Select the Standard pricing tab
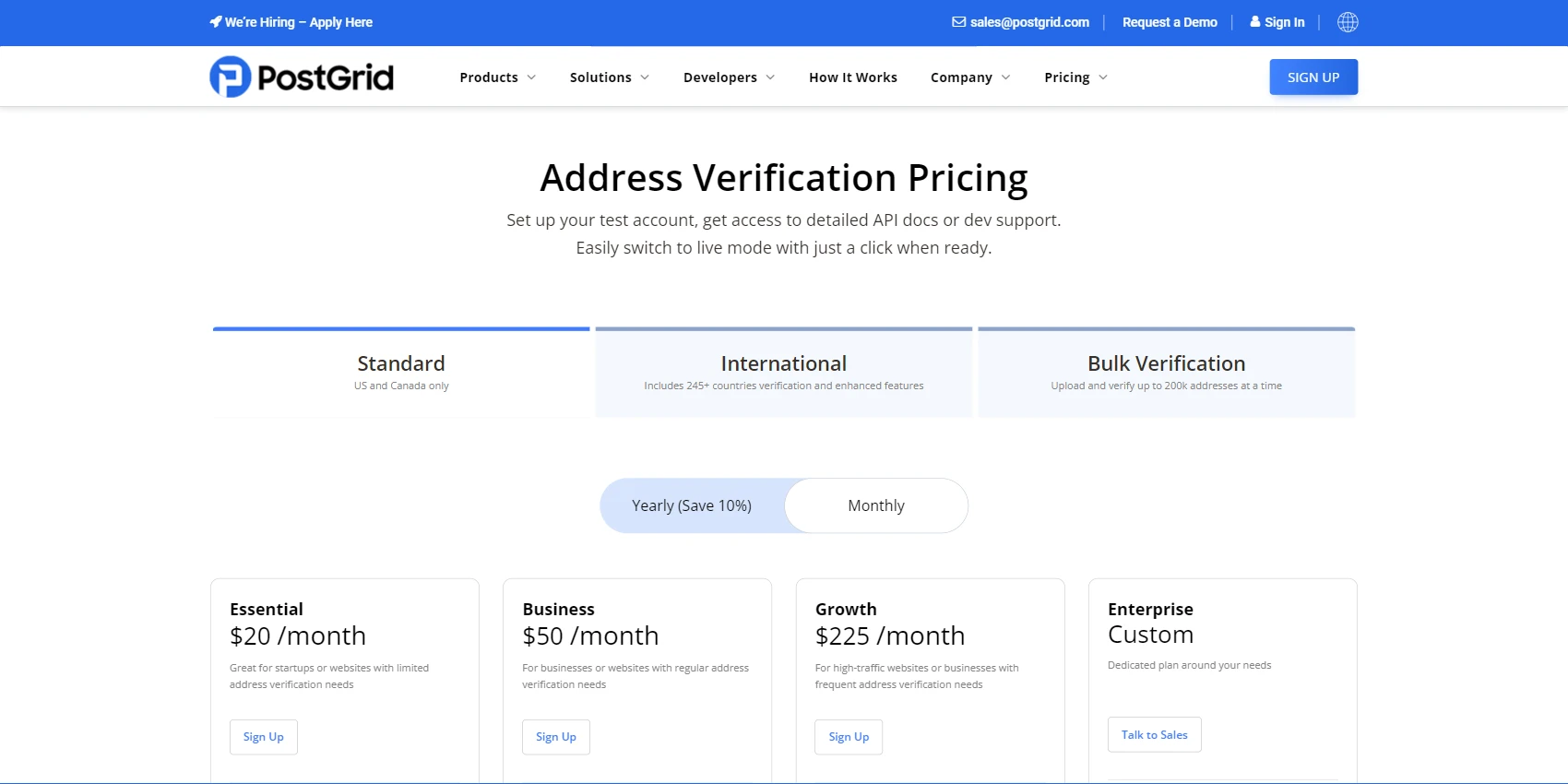Image resolution: width=1568 pixels, height=784 pixels. point(401,373)
